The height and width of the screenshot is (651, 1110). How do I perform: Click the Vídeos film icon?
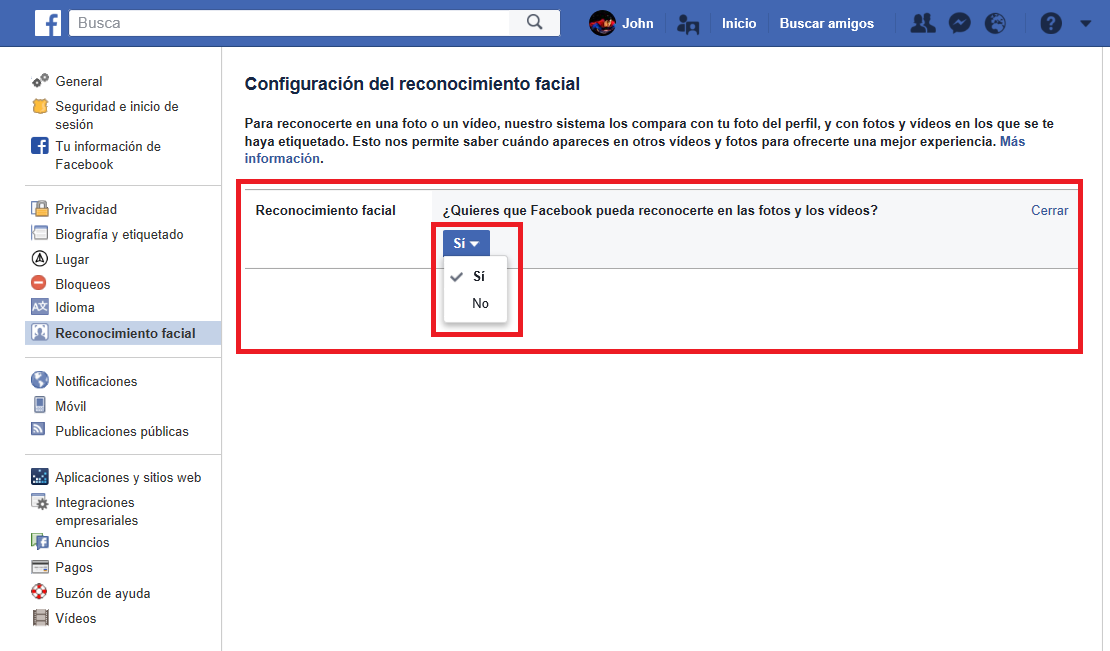tap(41, 618)
